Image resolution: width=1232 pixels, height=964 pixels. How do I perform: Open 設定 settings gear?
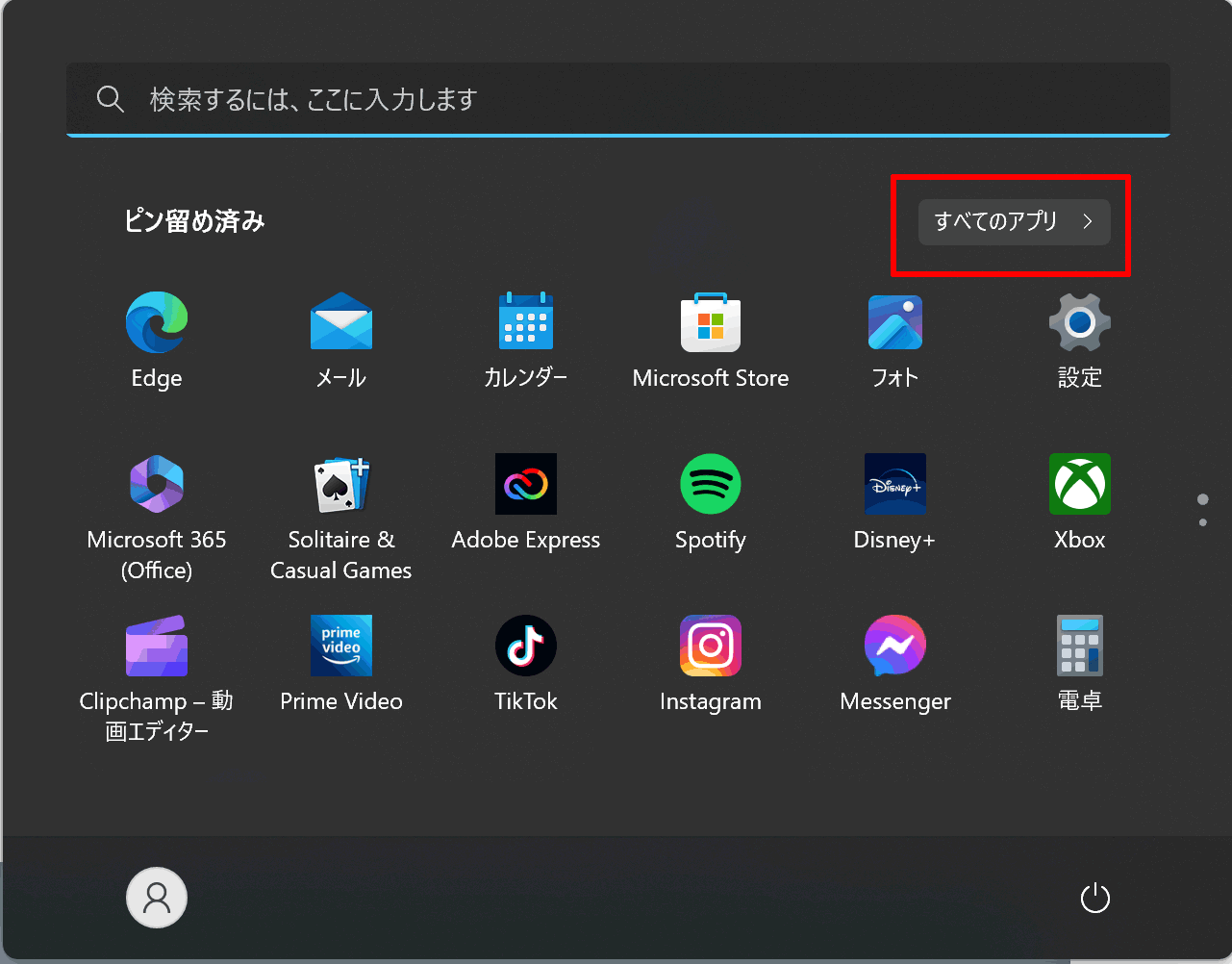1080,341
